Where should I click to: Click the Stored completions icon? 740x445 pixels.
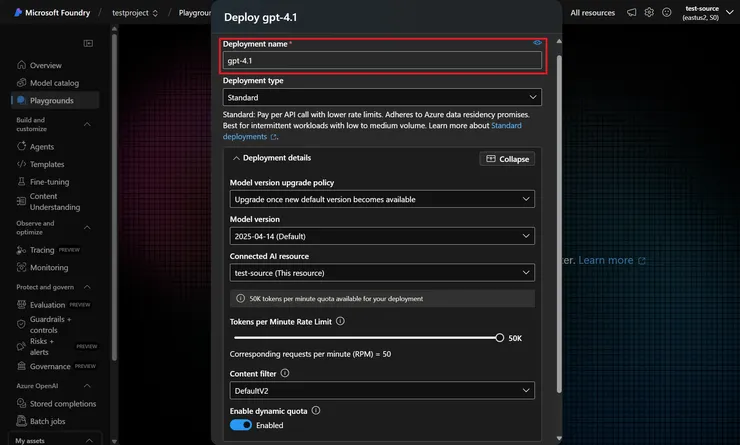tap(21, 403)
